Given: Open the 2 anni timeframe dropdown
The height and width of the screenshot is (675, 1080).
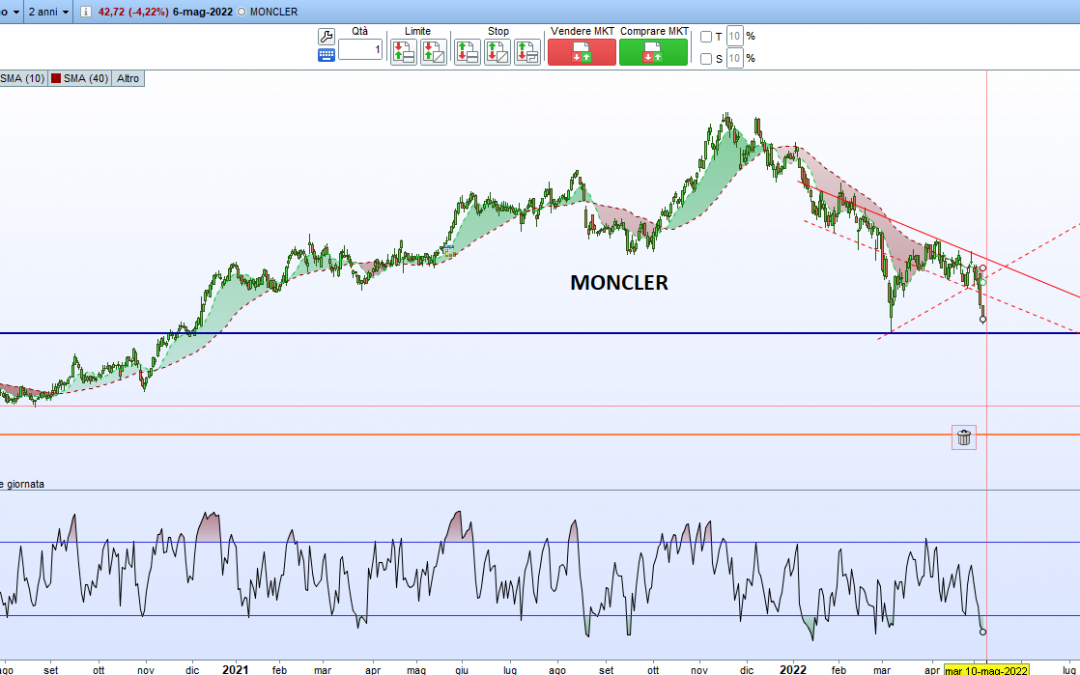Looking at the screenshot, I should (x=48, y=12).
